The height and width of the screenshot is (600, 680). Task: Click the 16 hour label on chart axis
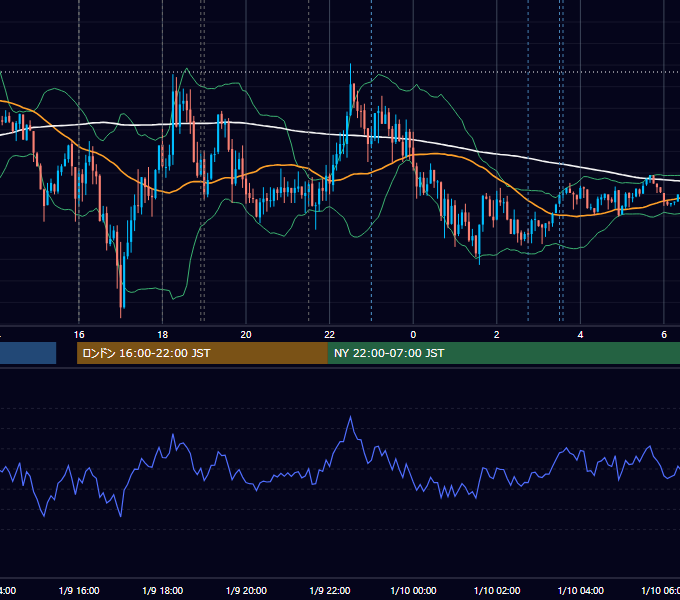[x=79, y=335]
